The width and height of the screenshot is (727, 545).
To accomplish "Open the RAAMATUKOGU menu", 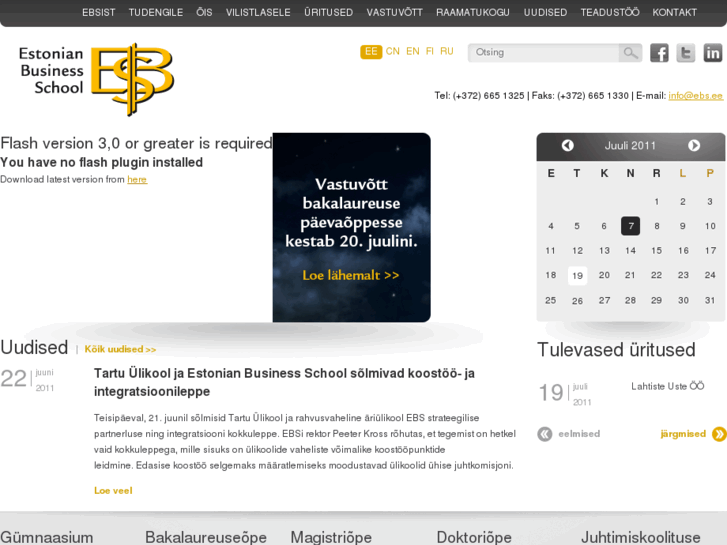I will click(x=473, y=13).
